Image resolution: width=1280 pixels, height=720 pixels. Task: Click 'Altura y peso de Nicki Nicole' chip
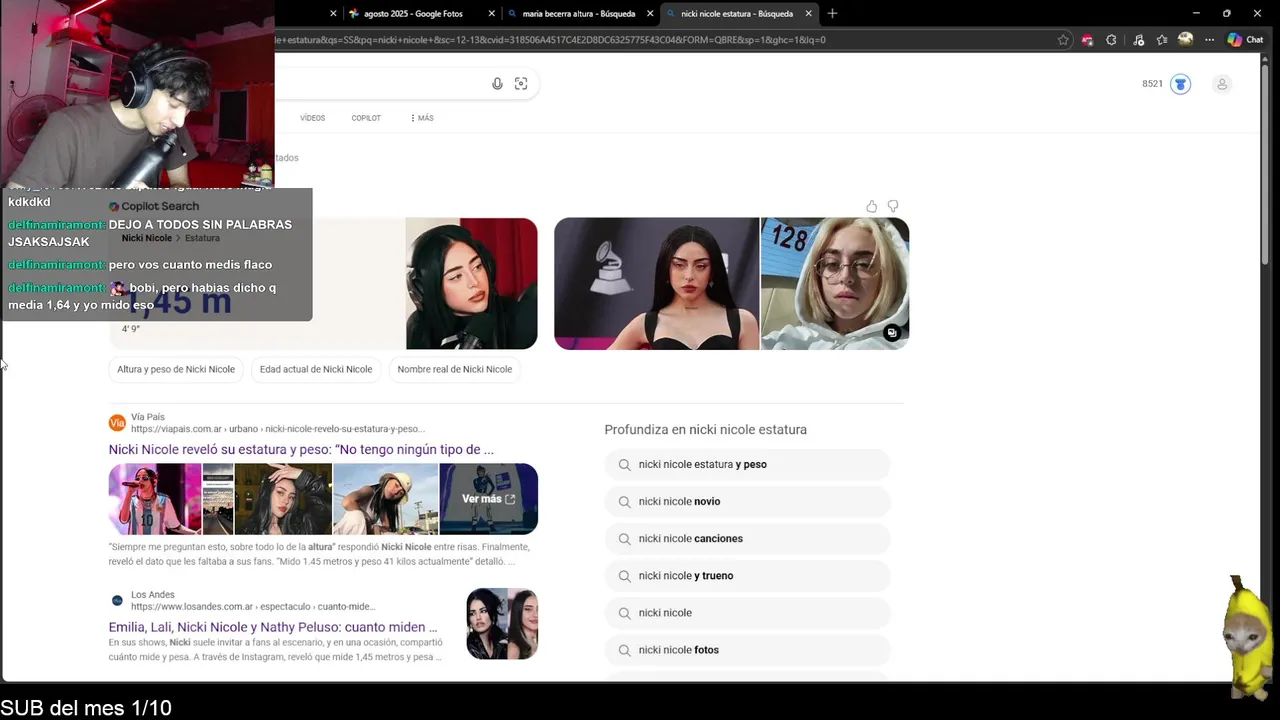click(176, 369)
